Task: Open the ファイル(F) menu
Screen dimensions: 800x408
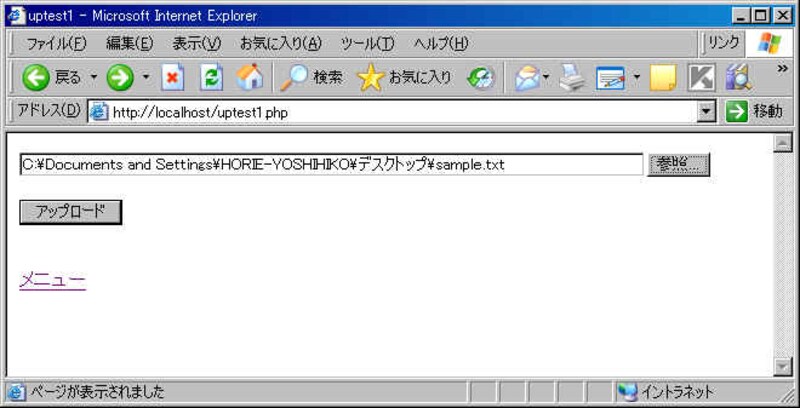Action: click(x=57, y=44)
